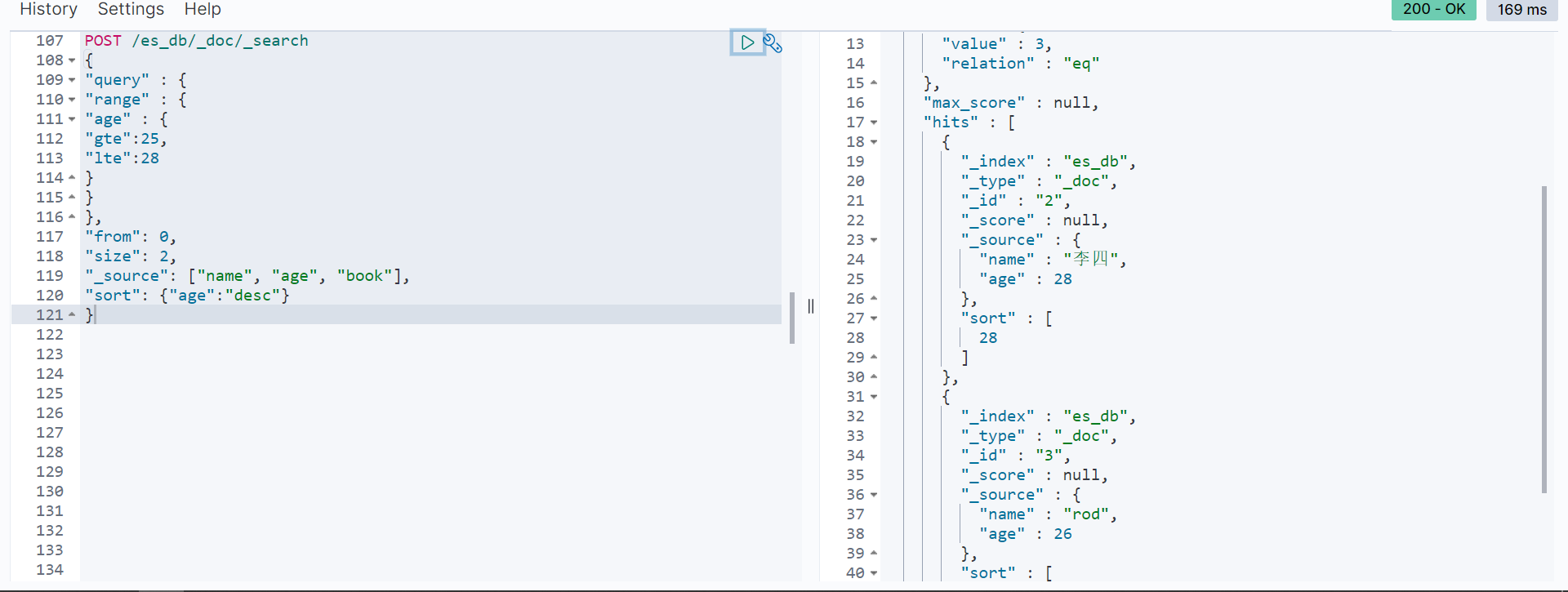Click the sort value 28 on output line 28

pyautogui.click(x=988, y=338)
